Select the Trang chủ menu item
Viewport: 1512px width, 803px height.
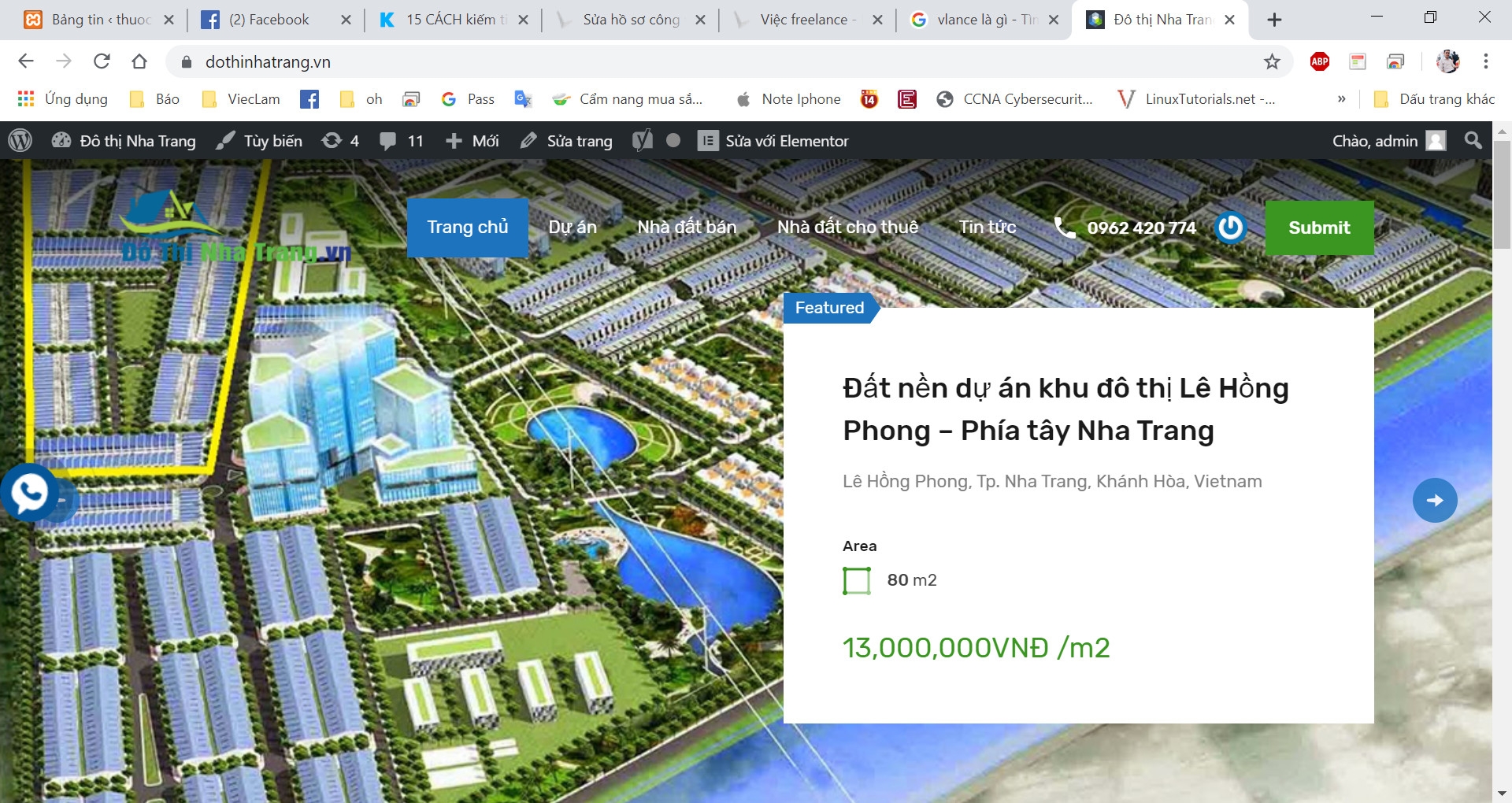click(x=468, y=228)
